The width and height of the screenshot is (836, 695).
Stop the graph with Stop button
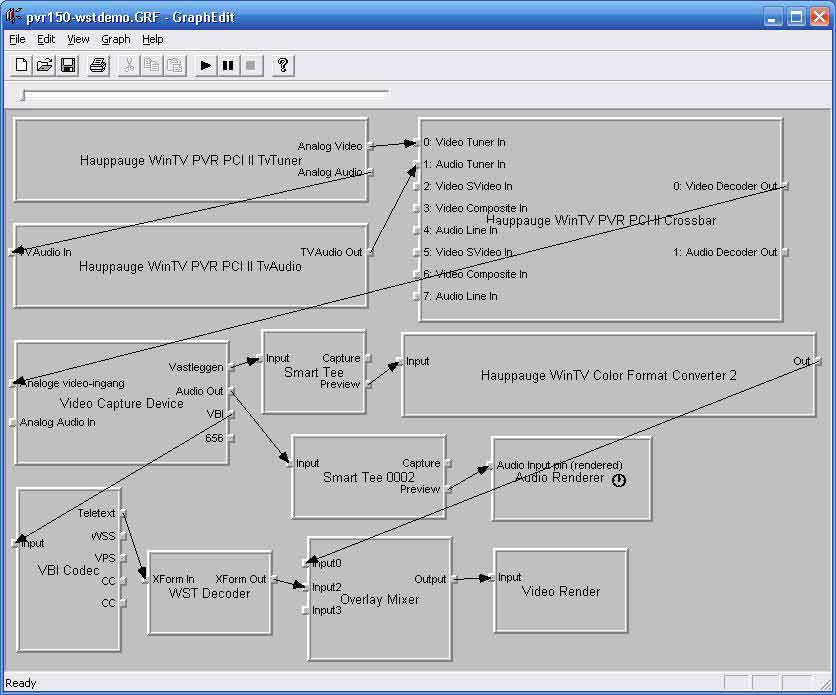251,66
